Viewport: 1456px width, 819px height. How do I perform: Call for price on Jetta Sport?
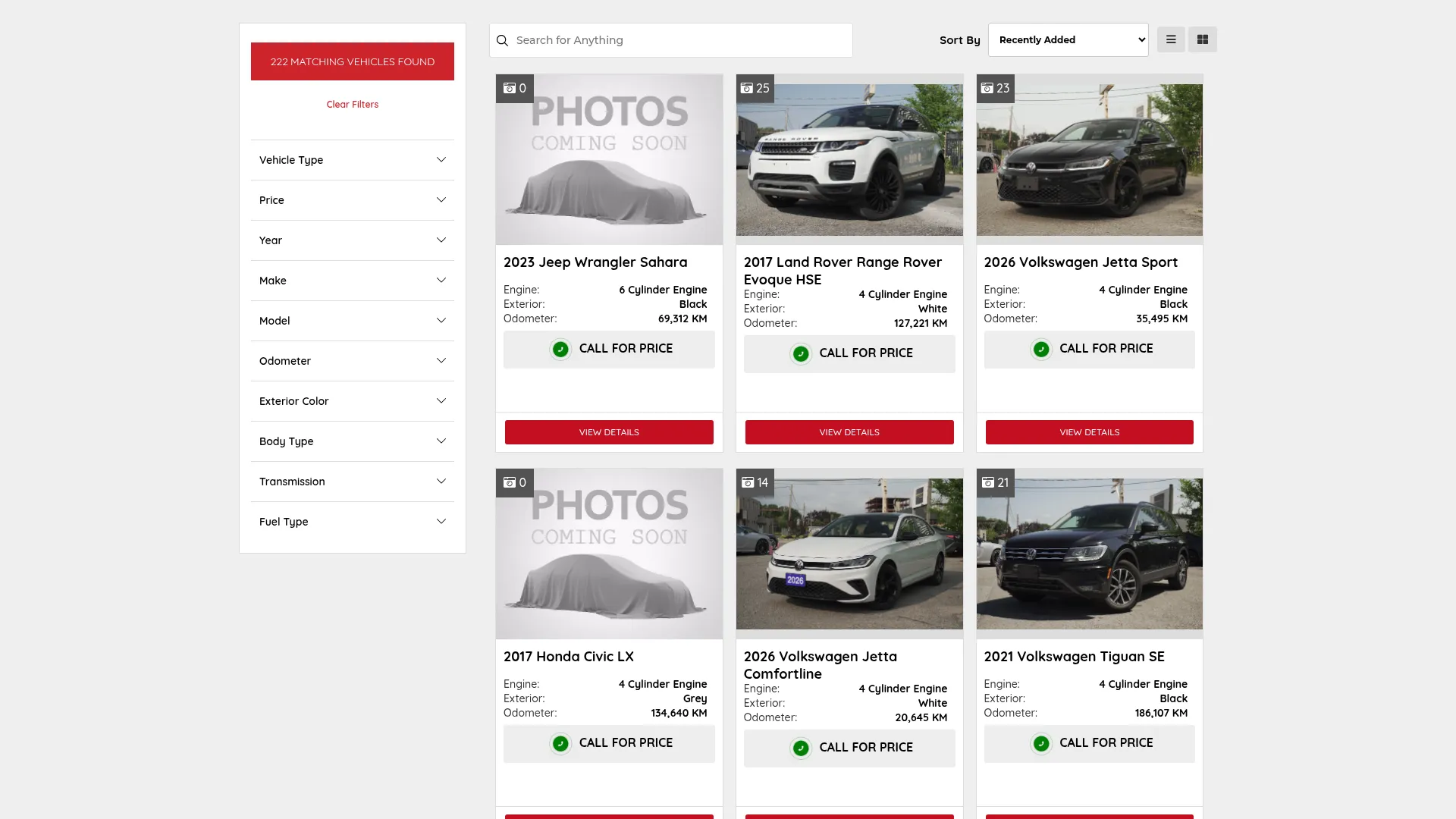[1089, 349]
